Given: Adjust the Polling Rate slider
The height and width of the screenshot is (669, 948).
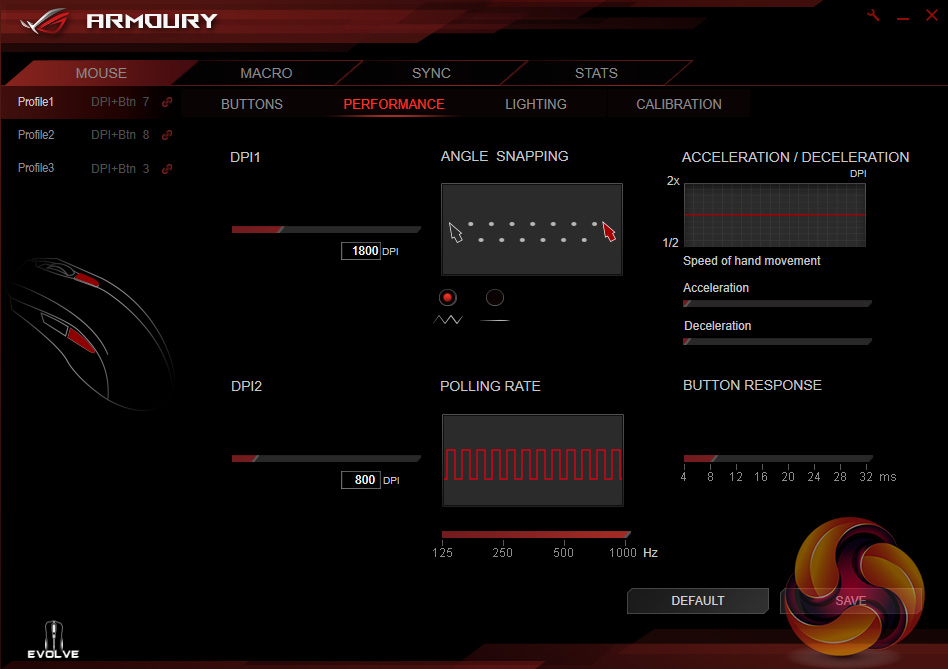Looking at the screenshot, I should tap(536, 534).
